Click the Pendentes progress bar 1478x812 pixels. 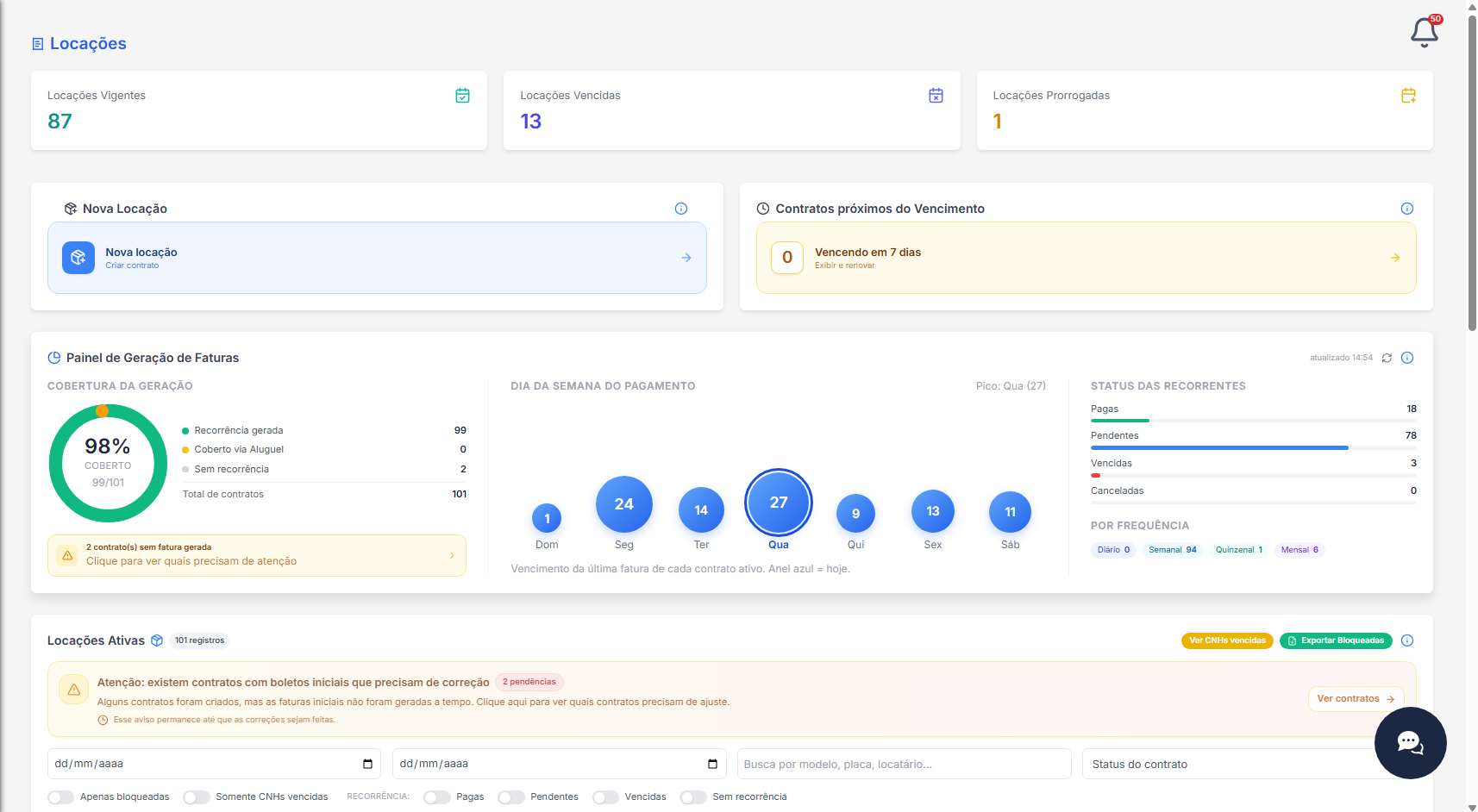click(1253, 448)
